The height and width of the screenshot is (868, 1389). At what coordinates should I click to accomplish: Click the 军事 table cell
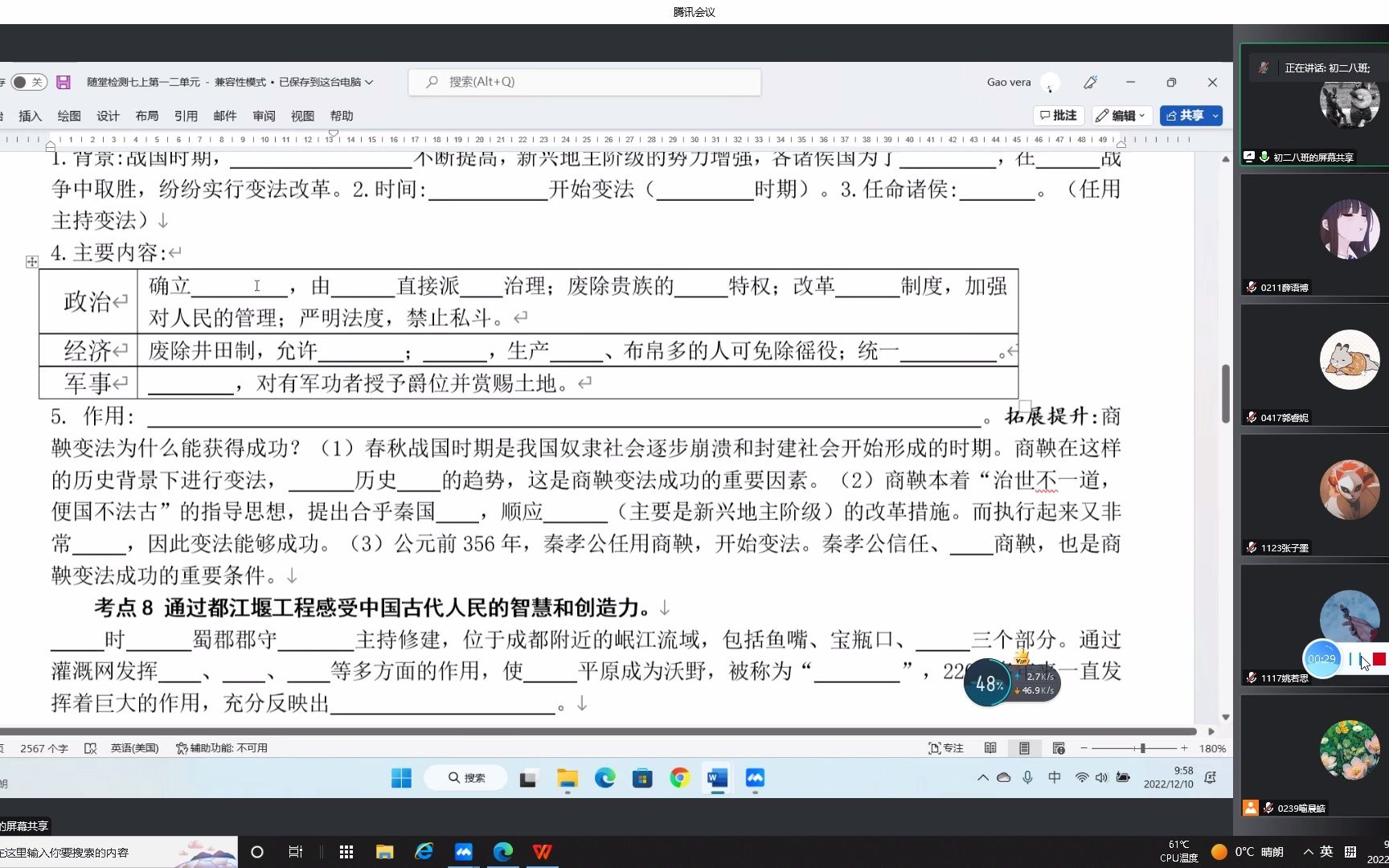click(x=88, y=383)
